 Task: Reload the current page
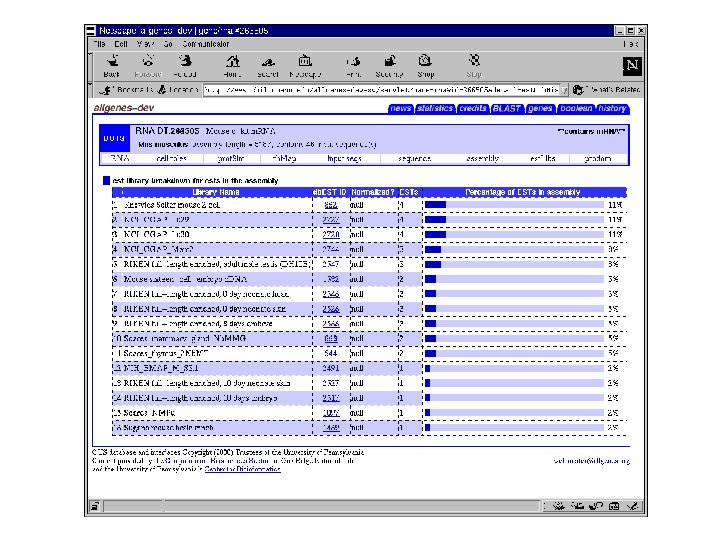[x=185, y=66]
